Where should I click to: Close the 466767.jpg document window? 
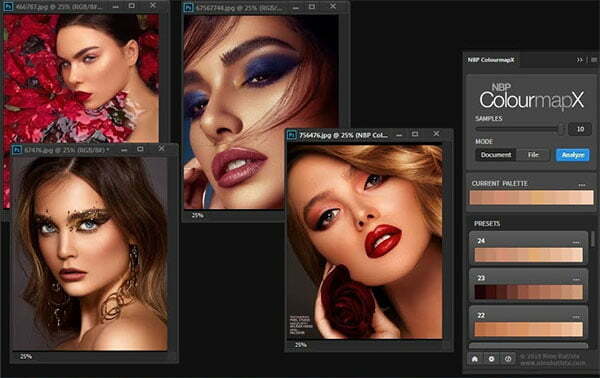(153, 5)
